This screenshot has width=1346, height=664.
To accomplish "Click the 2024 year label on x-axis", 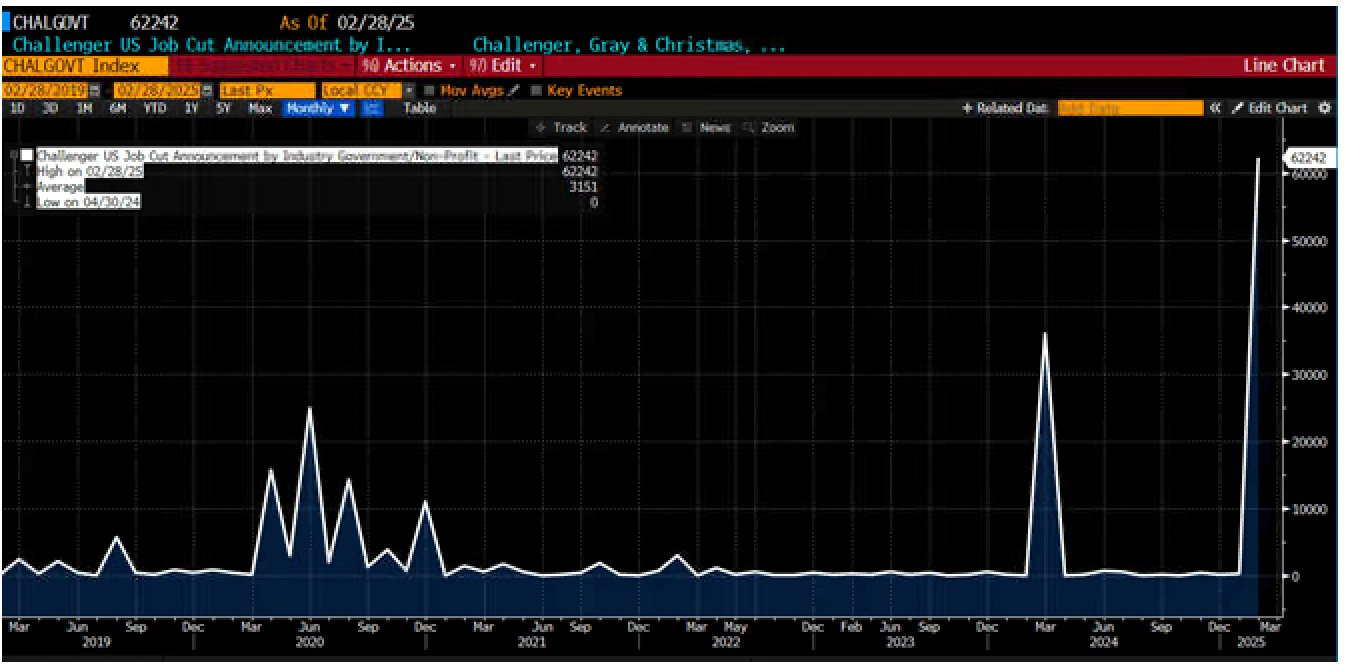I will pyautogui.click(x=1103, y=643).
